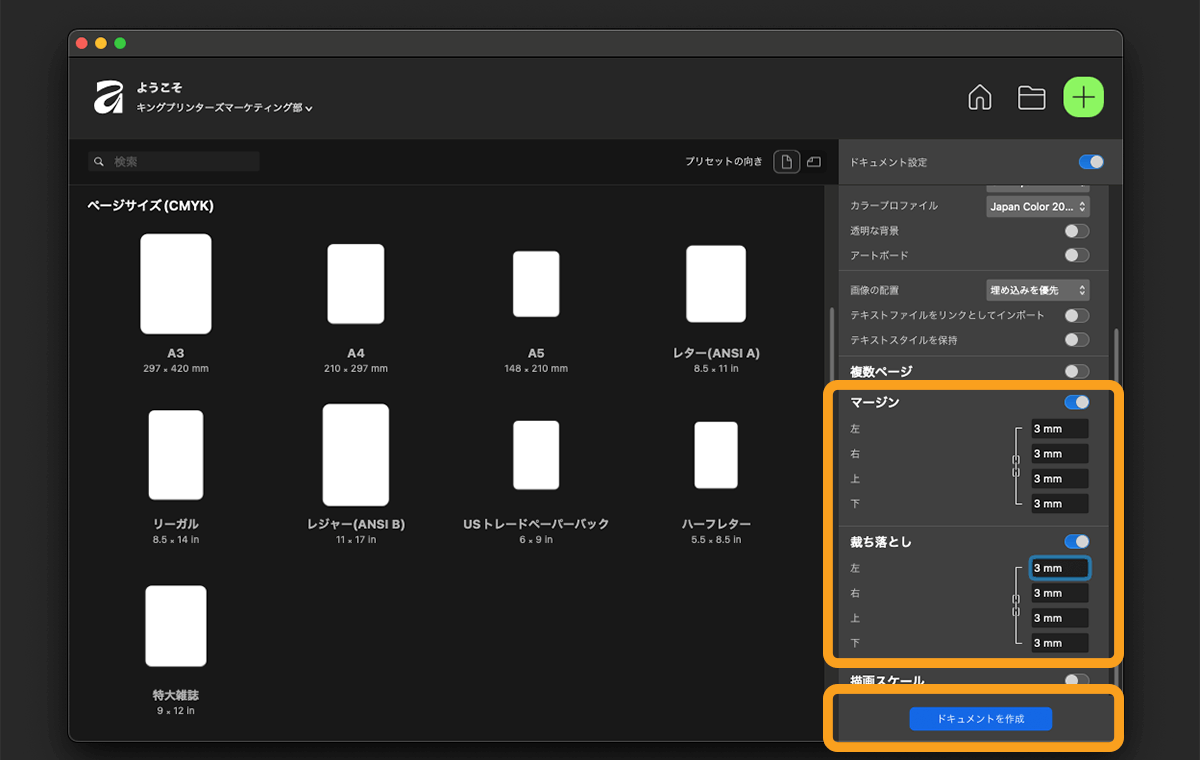Click the chain link icon for 裁ち落とし values
This screenshot has height=760, width=1200.
(1016, 605)
